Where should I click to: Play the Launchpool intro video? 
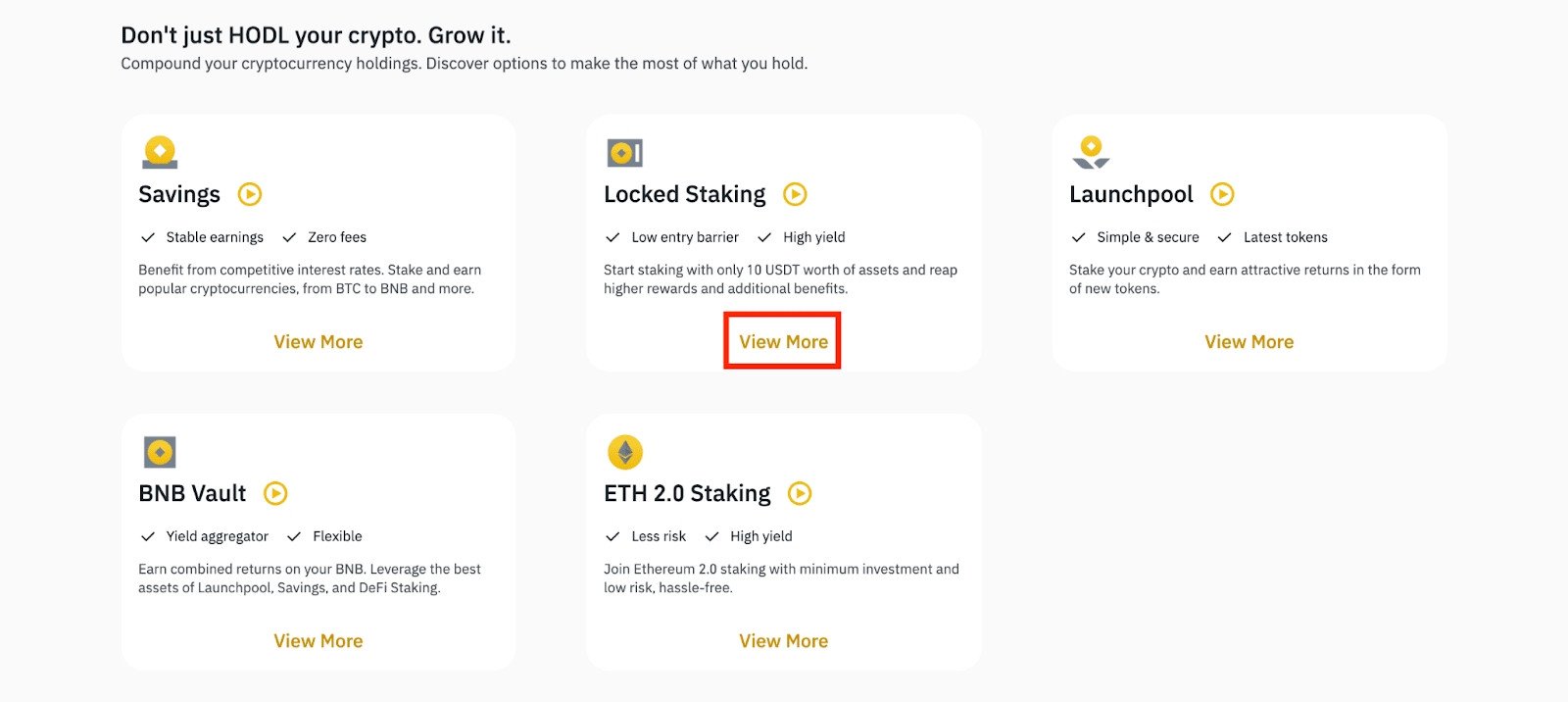1222,194
